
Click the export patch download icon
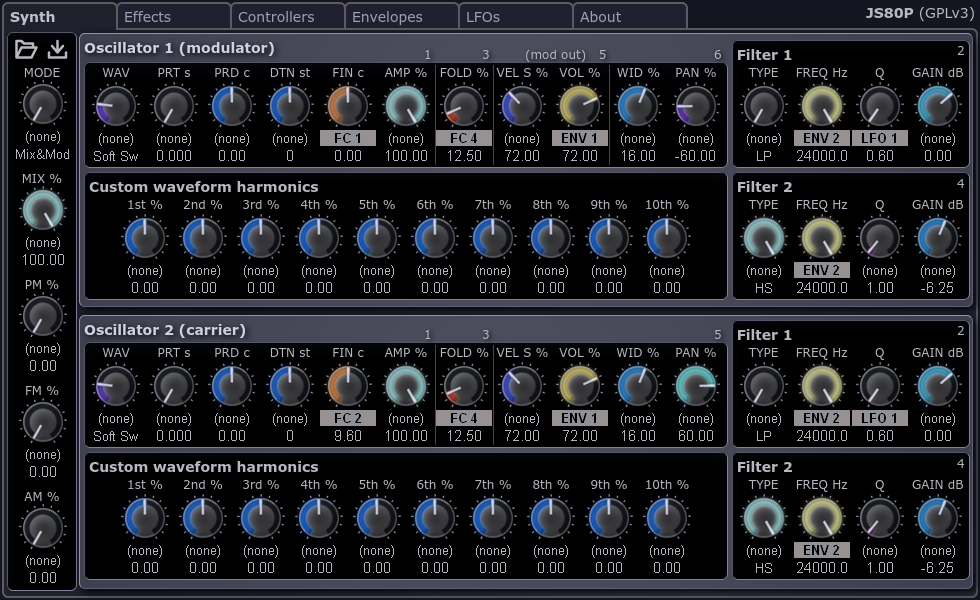pyautogui.click(x=58, y=49)
